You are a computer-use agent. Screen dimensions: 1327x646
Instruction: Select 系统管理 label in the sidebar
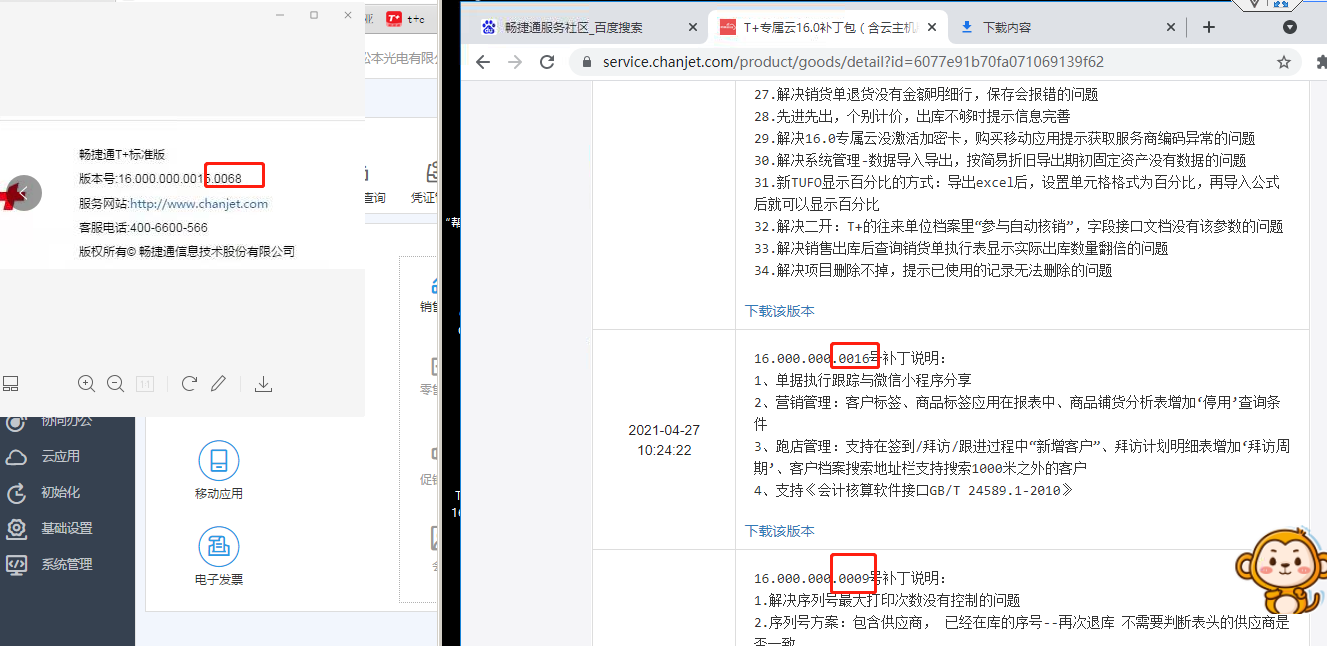coord(67,565)
